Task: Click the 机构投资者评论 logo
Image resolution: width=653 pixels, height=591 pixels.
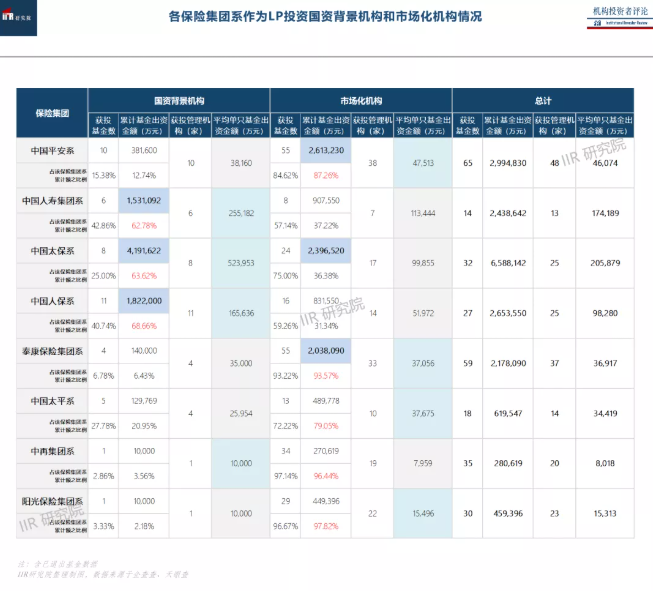Action: tap(620, 17)
